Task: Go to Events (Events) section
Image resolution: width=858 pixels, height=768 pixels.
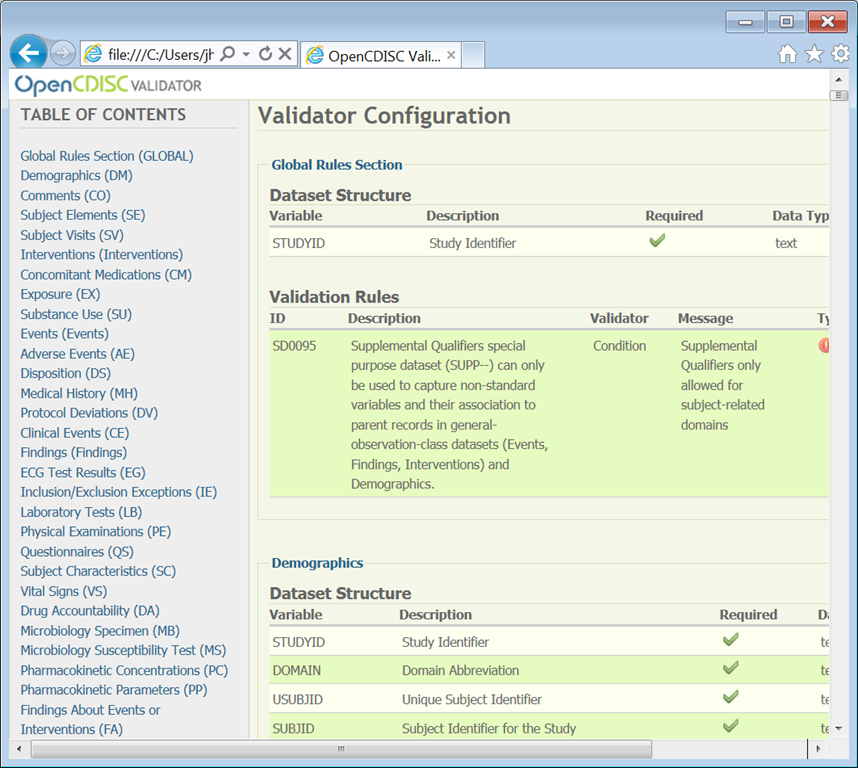Action: click(x=65, y=334)
